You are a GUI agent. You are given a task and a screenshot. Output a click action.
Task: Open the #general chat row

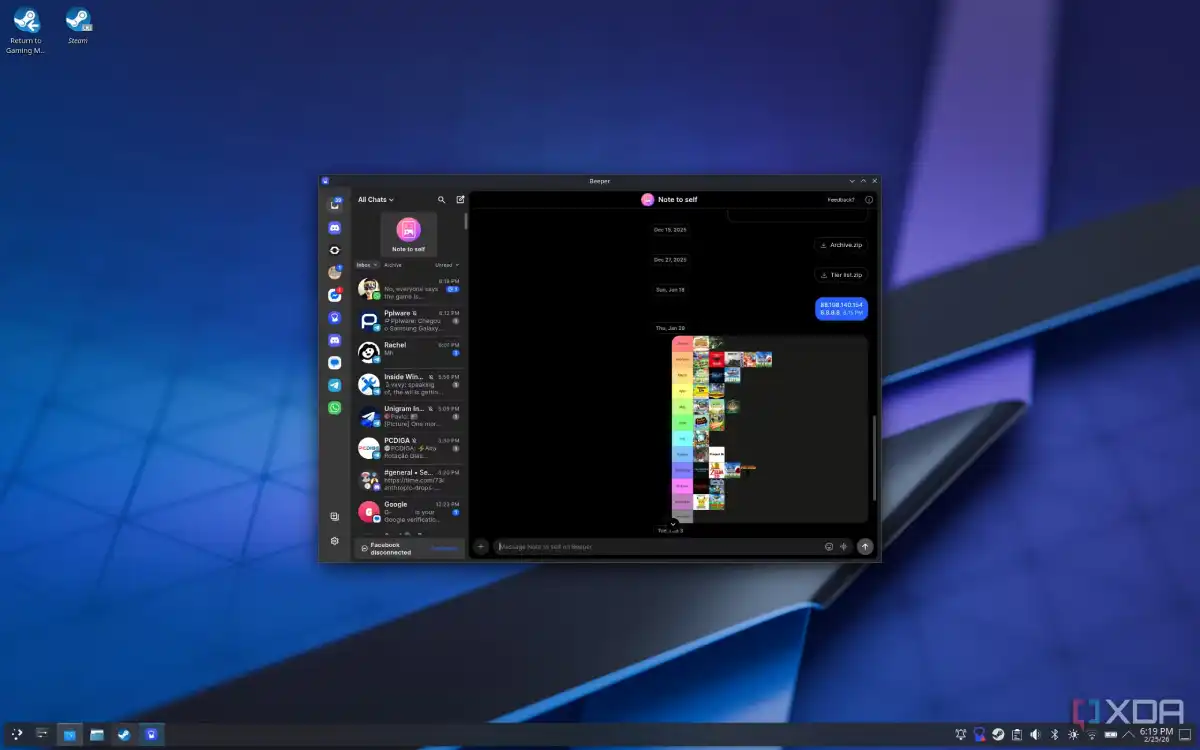409,479
